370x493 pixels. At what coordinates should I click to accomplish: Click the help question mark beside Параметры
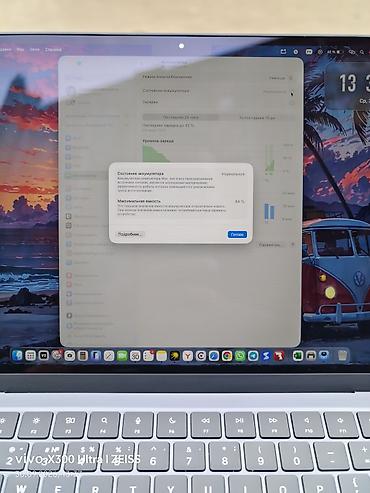[x=292, y=245]
